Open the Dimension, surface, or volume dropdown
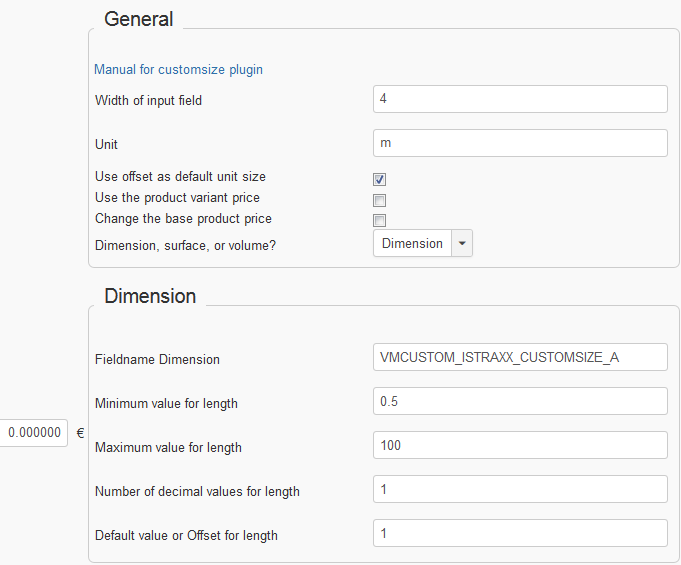This screenshot has height=565, width=681. (422, 243)
